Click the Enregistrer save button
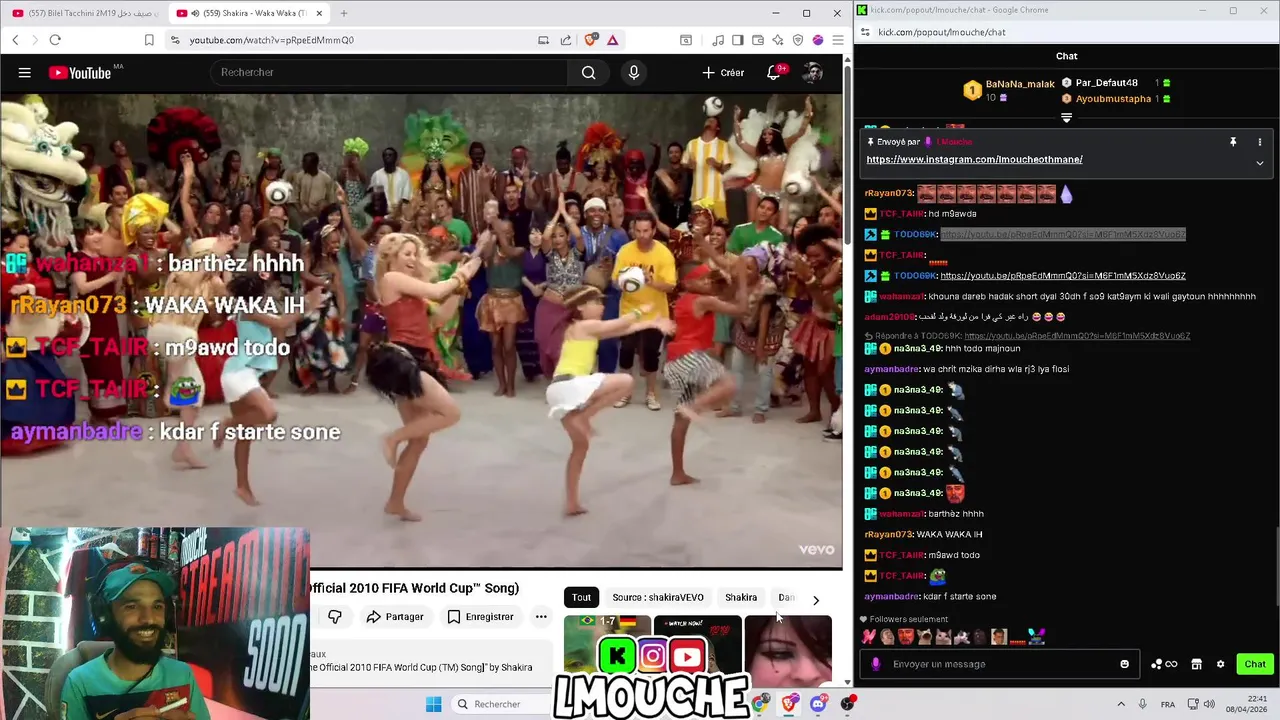The width and height of the screenshot is (1280, 720). coord(480,617)
